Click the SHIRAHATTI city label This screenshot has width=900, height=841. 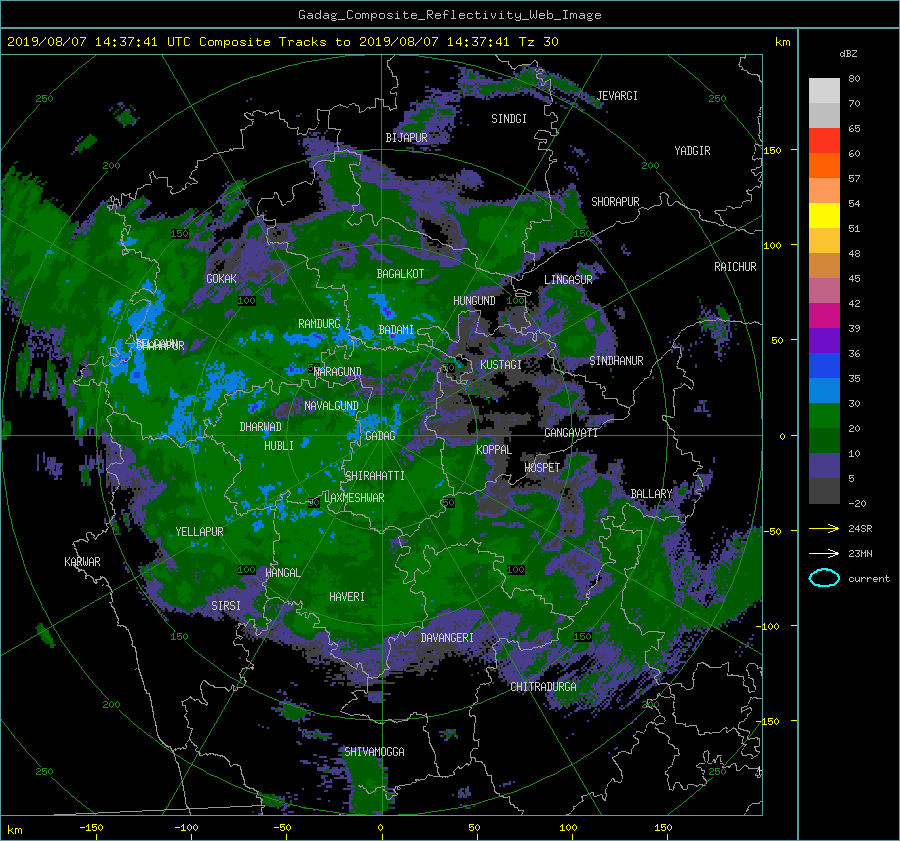point(375,476)
